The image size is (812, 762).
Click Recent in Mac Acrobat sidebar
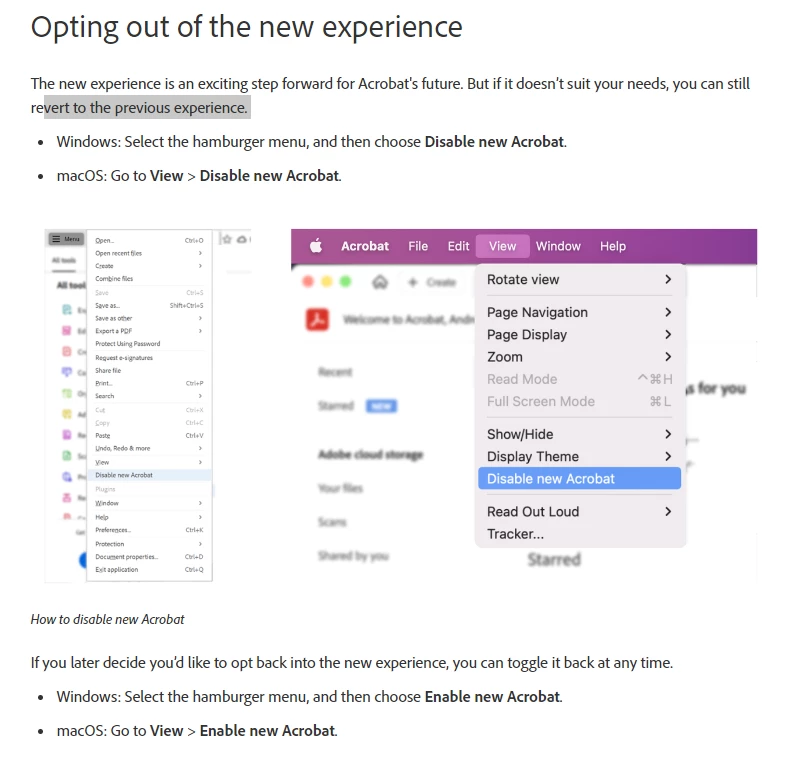[335, 372]
